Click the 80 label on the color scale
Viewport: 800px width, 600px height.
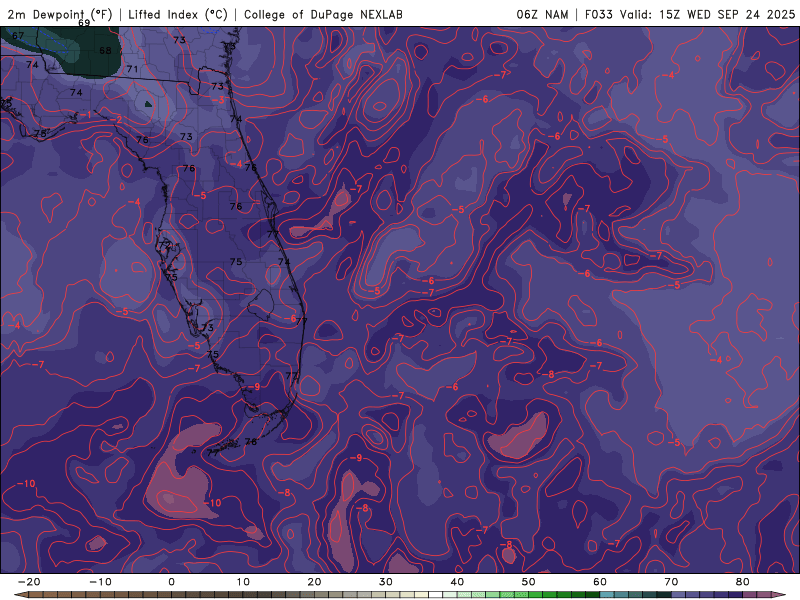[743, 582]
